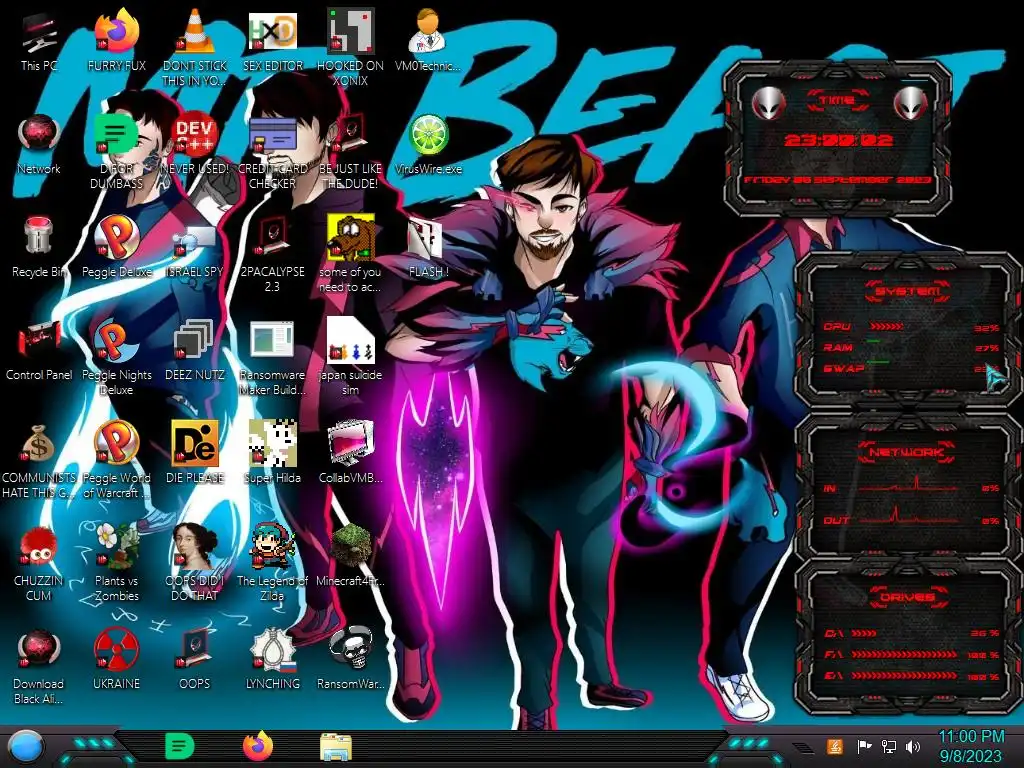
Task: Select the LYNCHING noose icon
Action: pos(272,649)
